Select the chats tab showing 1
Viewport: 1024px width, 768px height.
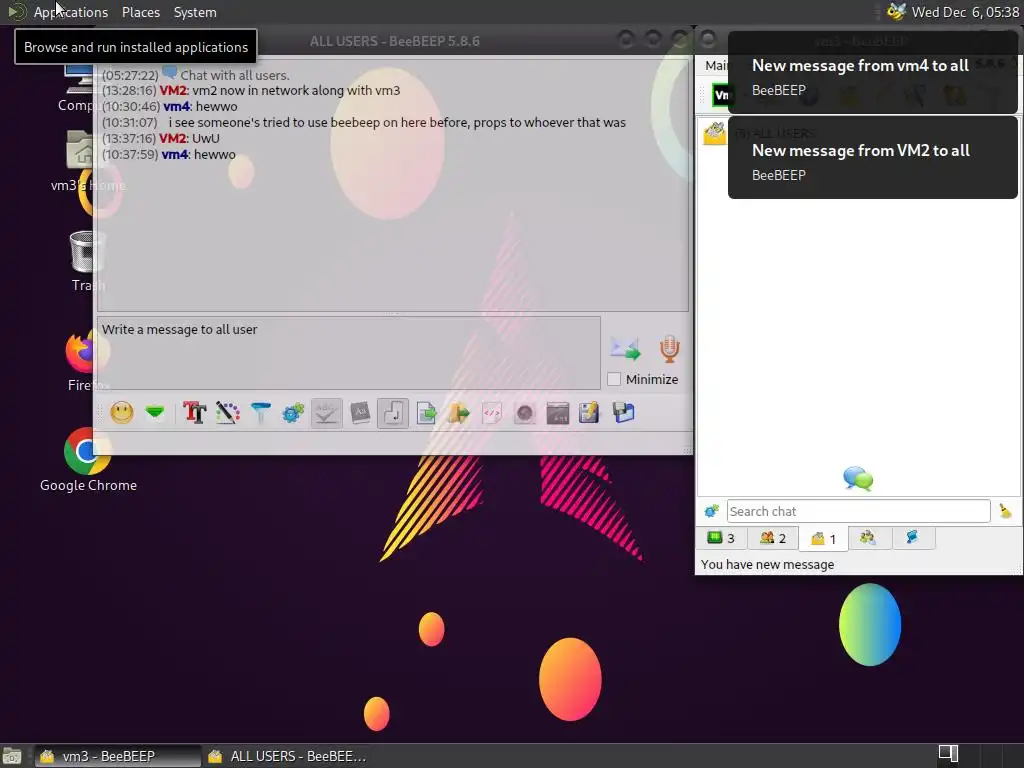point(823,539)
